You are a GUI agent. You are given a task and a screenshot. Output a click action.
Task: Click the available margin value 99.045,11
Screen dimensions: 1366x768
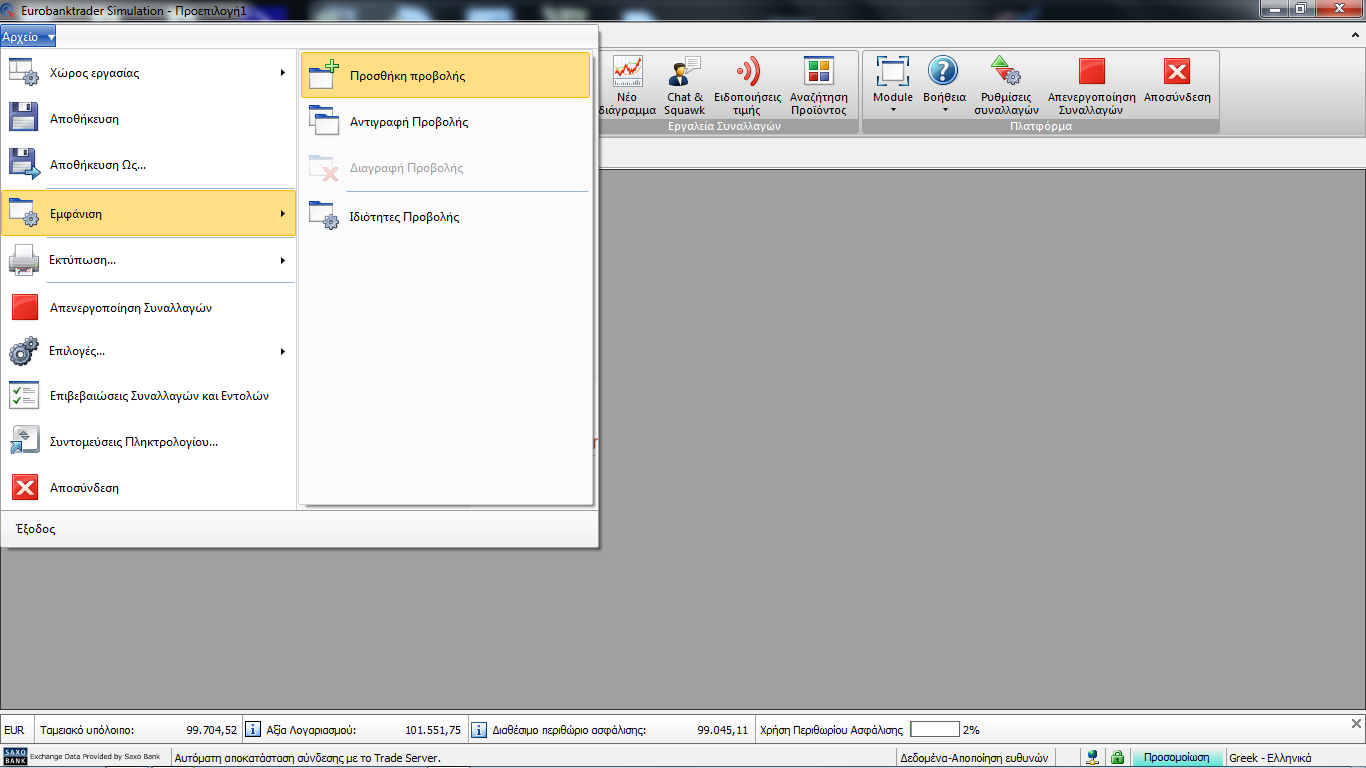click(x=723, y=730)
